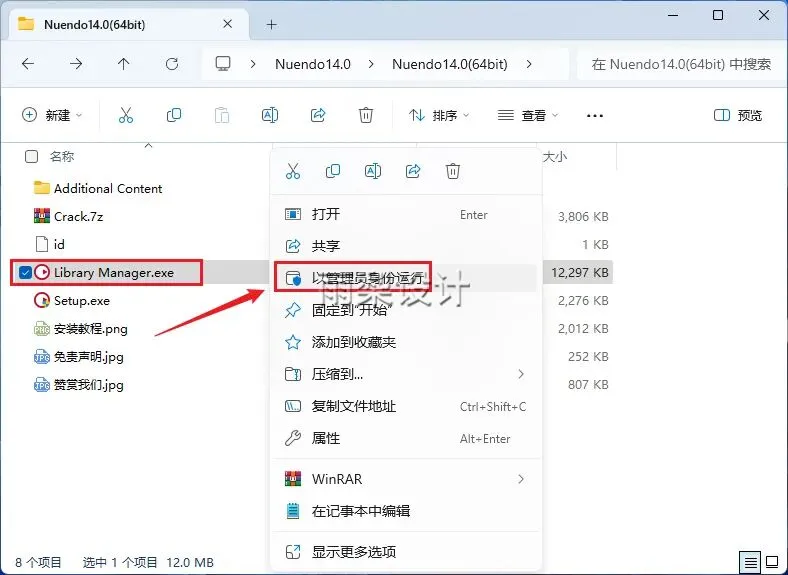
Task: Click the 名称 column header
Action: pyautogui.click(x=62, y=157)
